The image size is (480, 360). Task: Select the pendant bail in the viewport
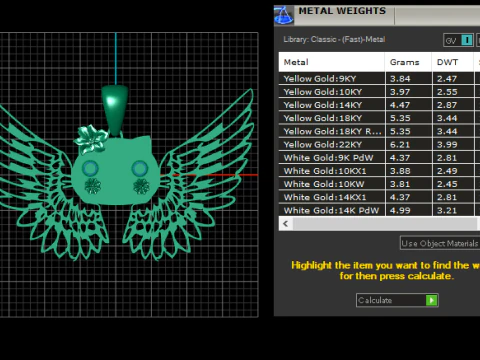tap(115, 110)
